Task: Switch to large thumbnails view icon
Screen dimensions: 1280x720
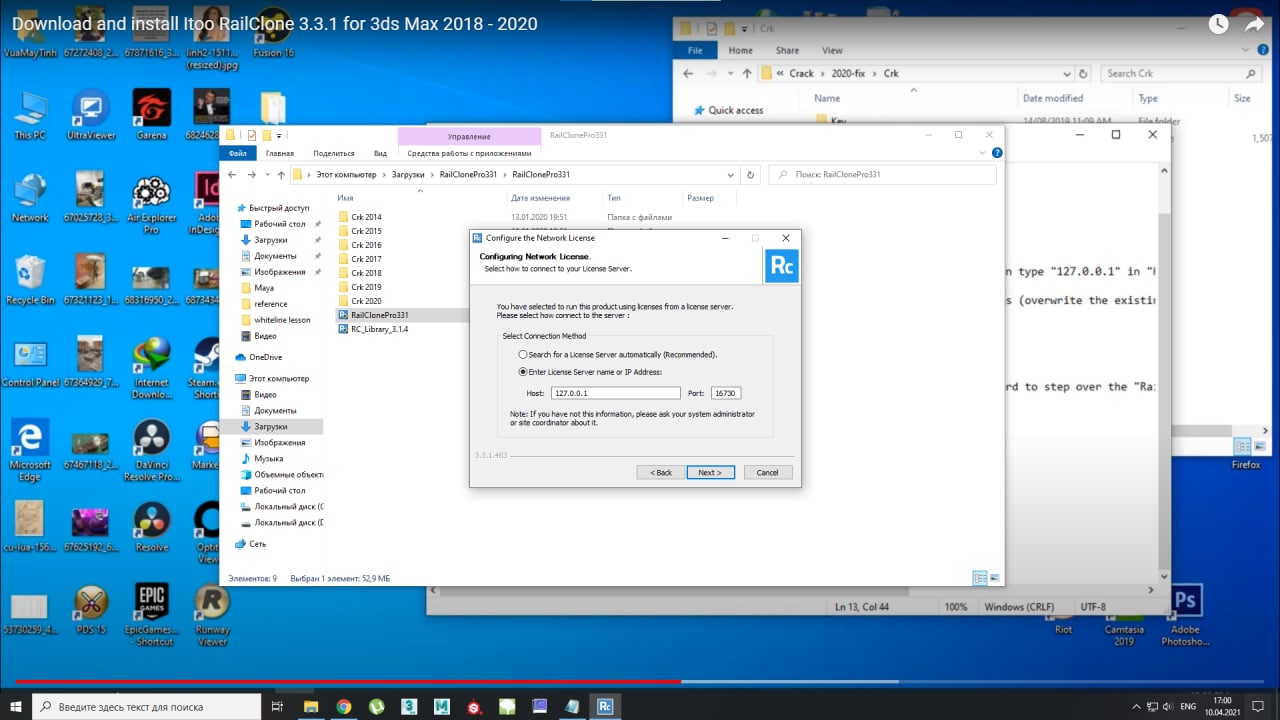Action: [x=995, y=578]
